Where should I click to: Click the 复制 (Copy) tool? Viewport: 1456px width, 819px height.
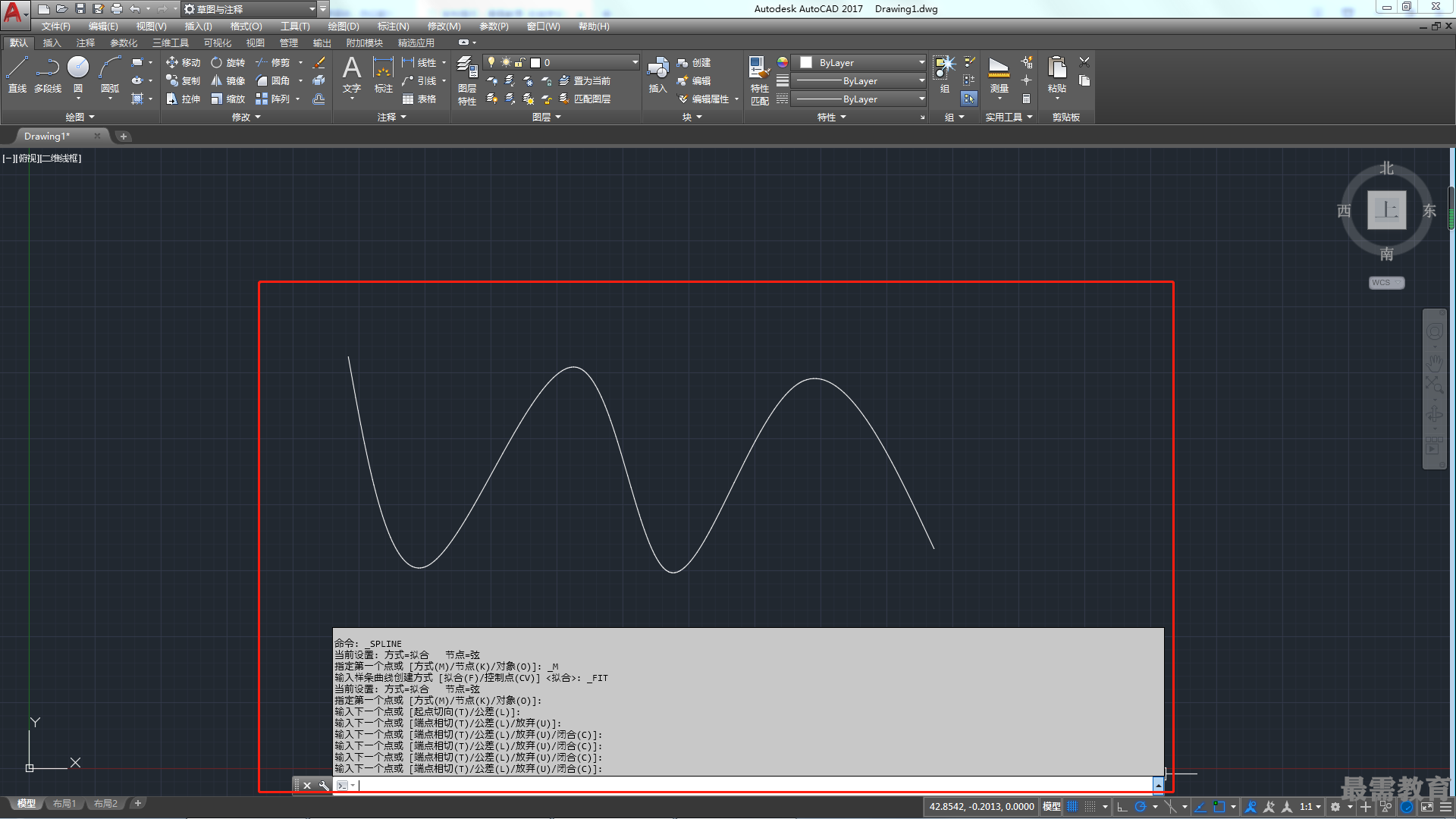point(183,80)
